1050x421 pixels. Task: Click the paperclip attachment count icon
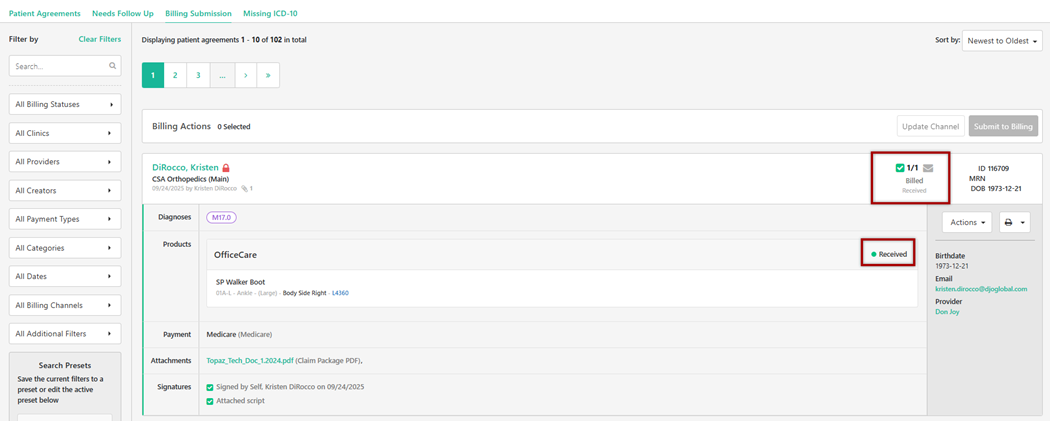tap(244, 188)
